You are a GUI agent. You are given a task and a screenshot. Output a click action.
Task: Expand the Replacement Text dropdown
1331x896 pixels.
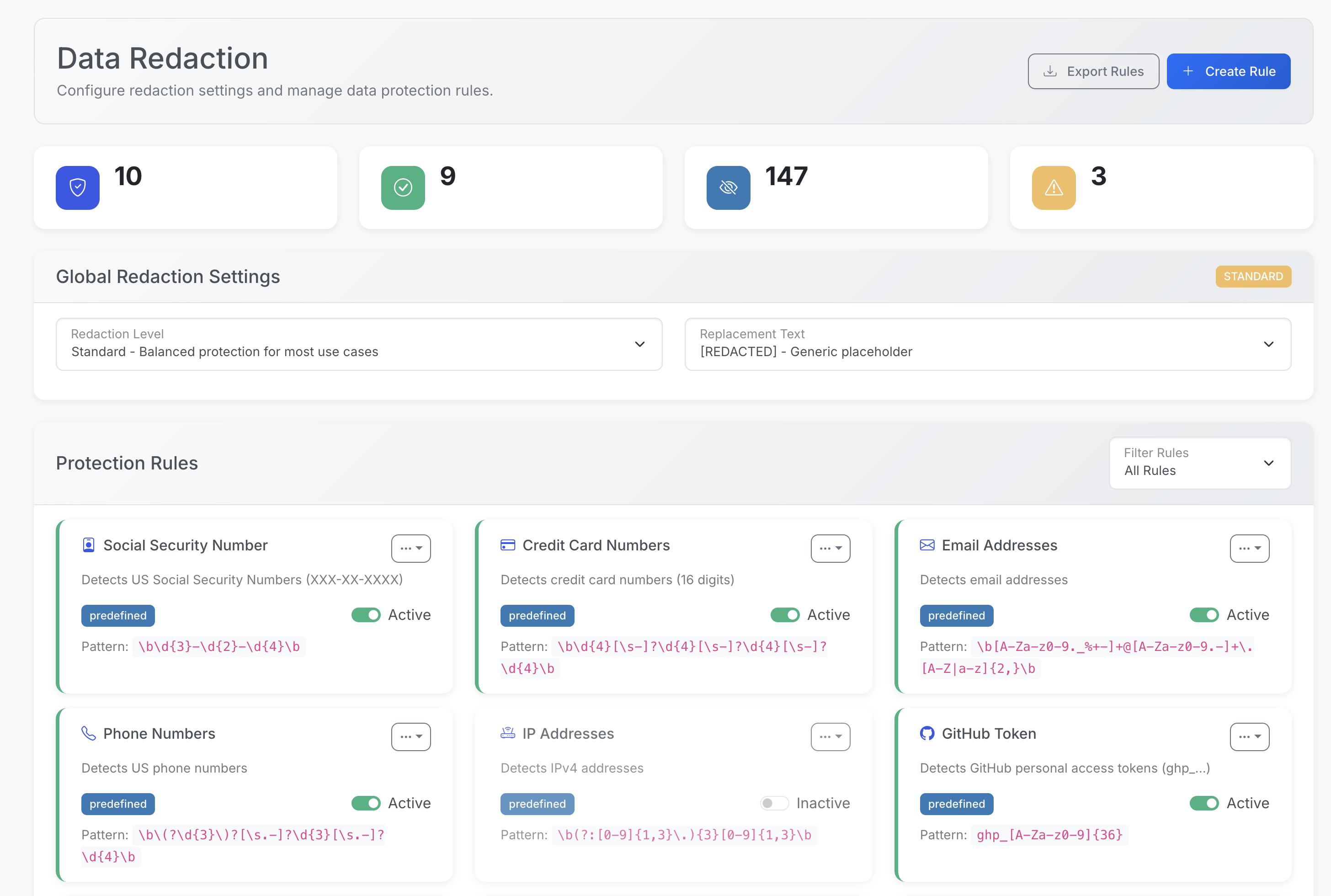point(987,344)
